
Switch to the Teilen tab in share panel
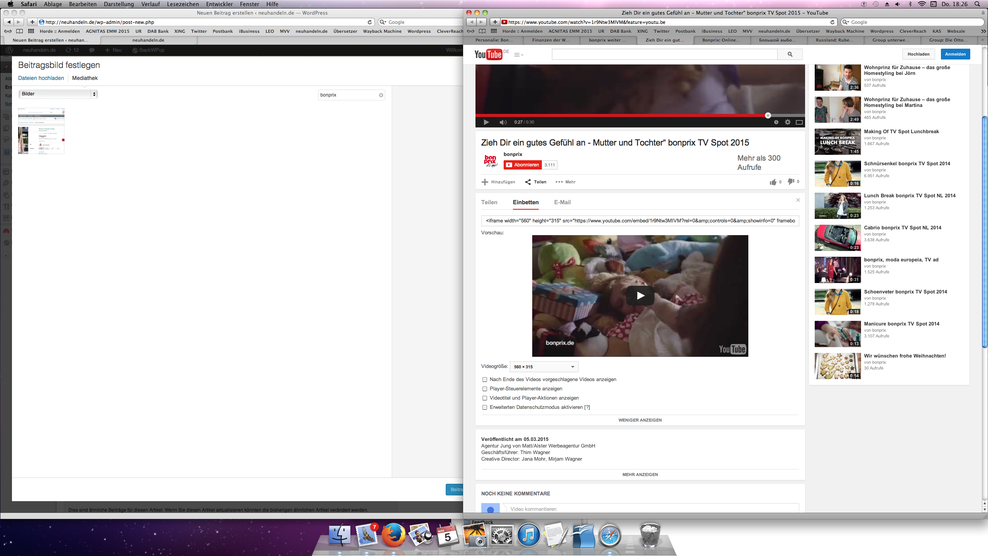489,202
